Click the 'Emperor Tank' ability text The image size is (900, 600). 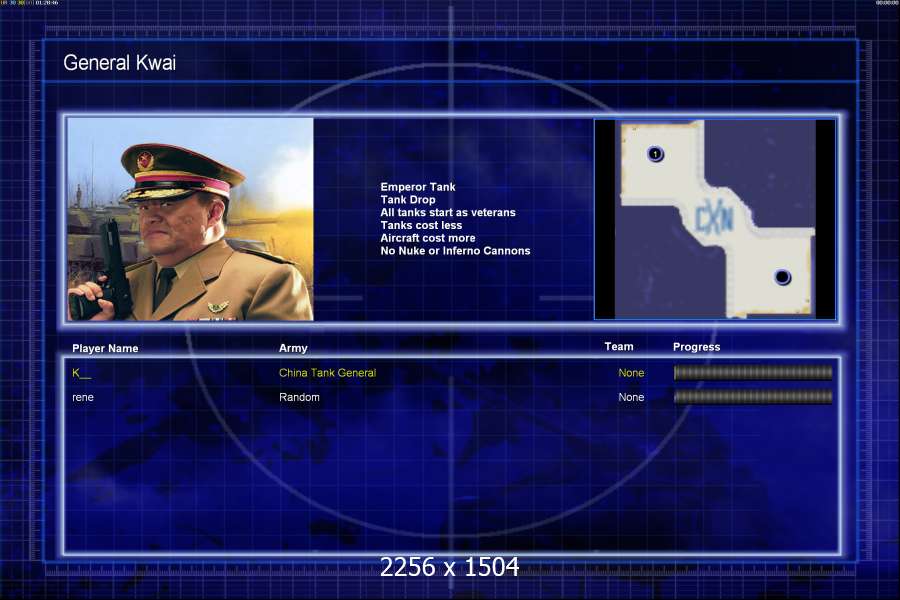(418, 187)
